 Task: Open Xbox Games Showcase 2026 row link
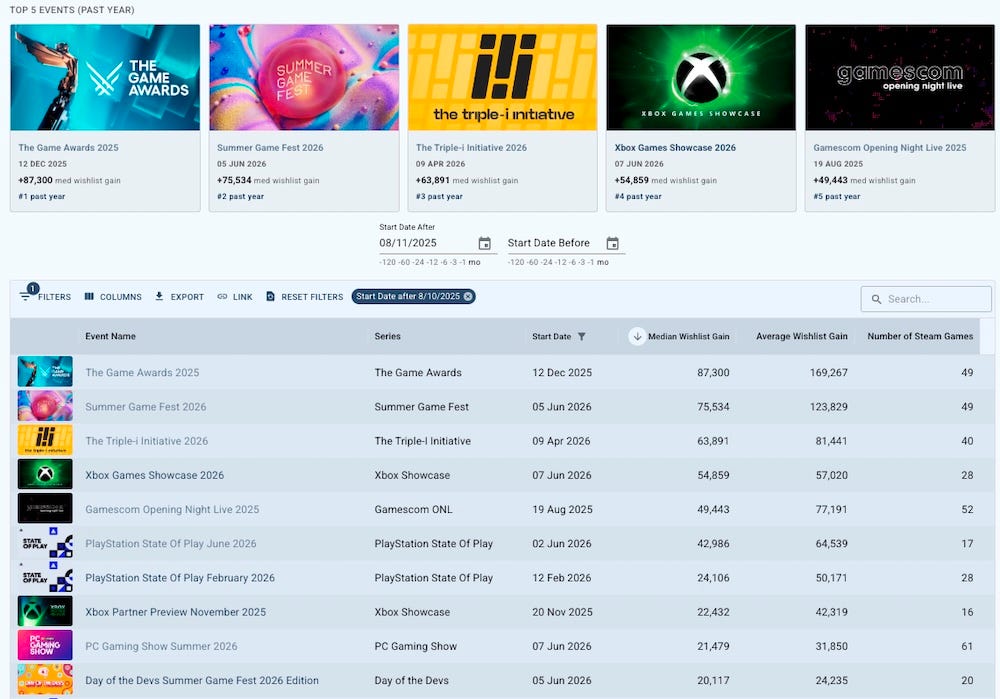[154, 475]
